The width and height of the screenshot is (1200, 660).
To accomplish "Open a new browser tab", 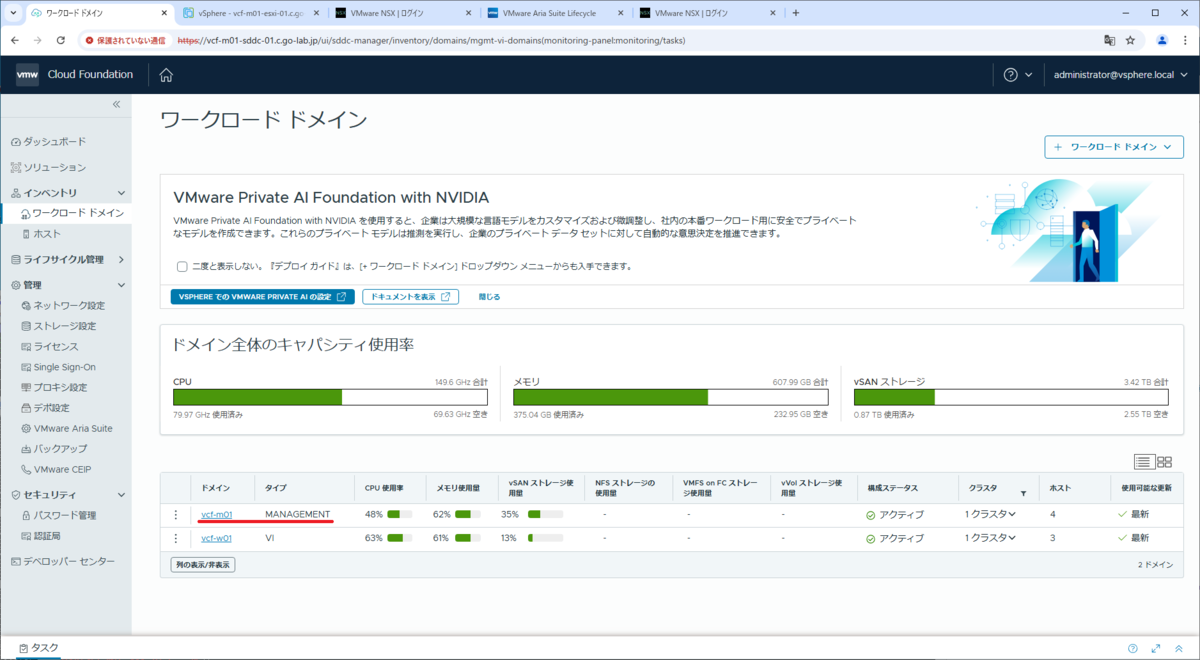I will click(796, 13).
